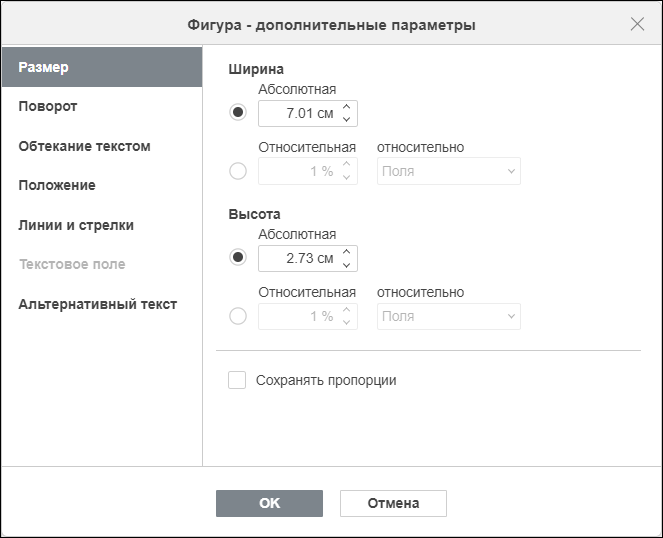
Task: Select absolute width radio button
Action: coord(238,113)
